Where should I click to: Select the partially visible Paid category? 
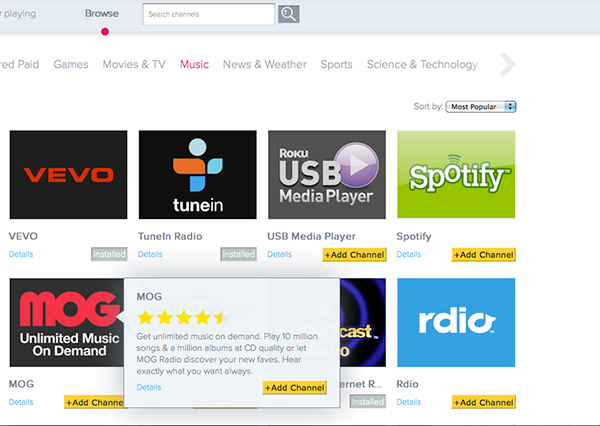[x=20, y=64]
